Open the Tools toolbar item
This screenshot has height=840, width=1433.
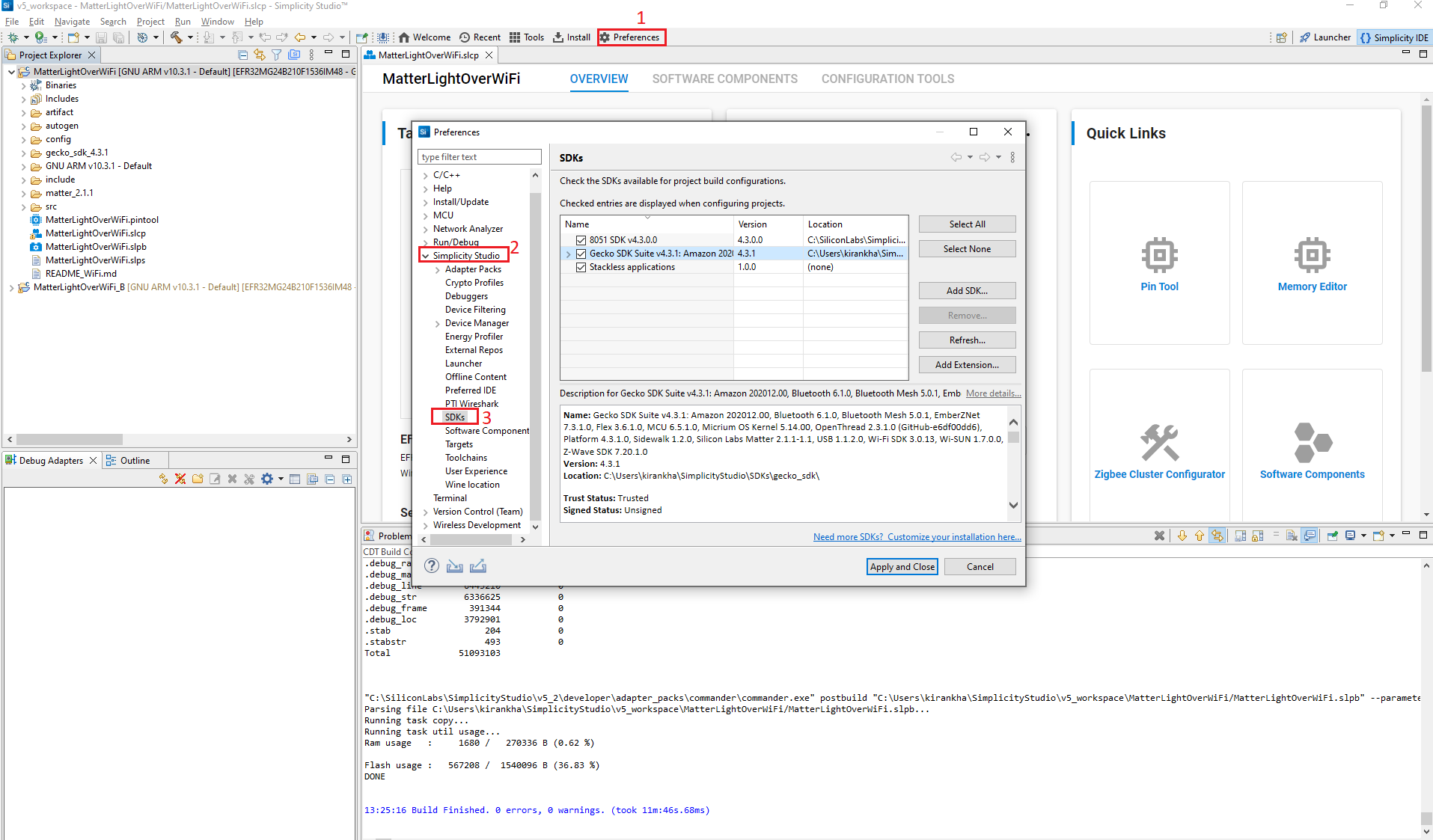click(x=527, y=37)
